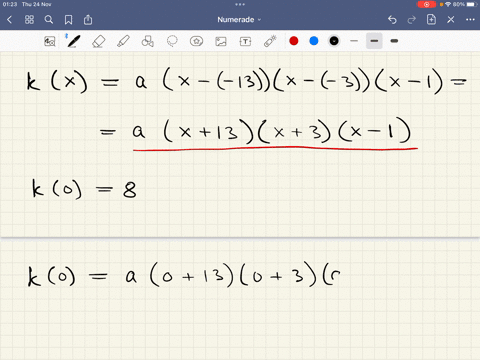The height and width of the screenshot is (360, 480).
Task: Redo the last undone action
Action: coord(412,20)
